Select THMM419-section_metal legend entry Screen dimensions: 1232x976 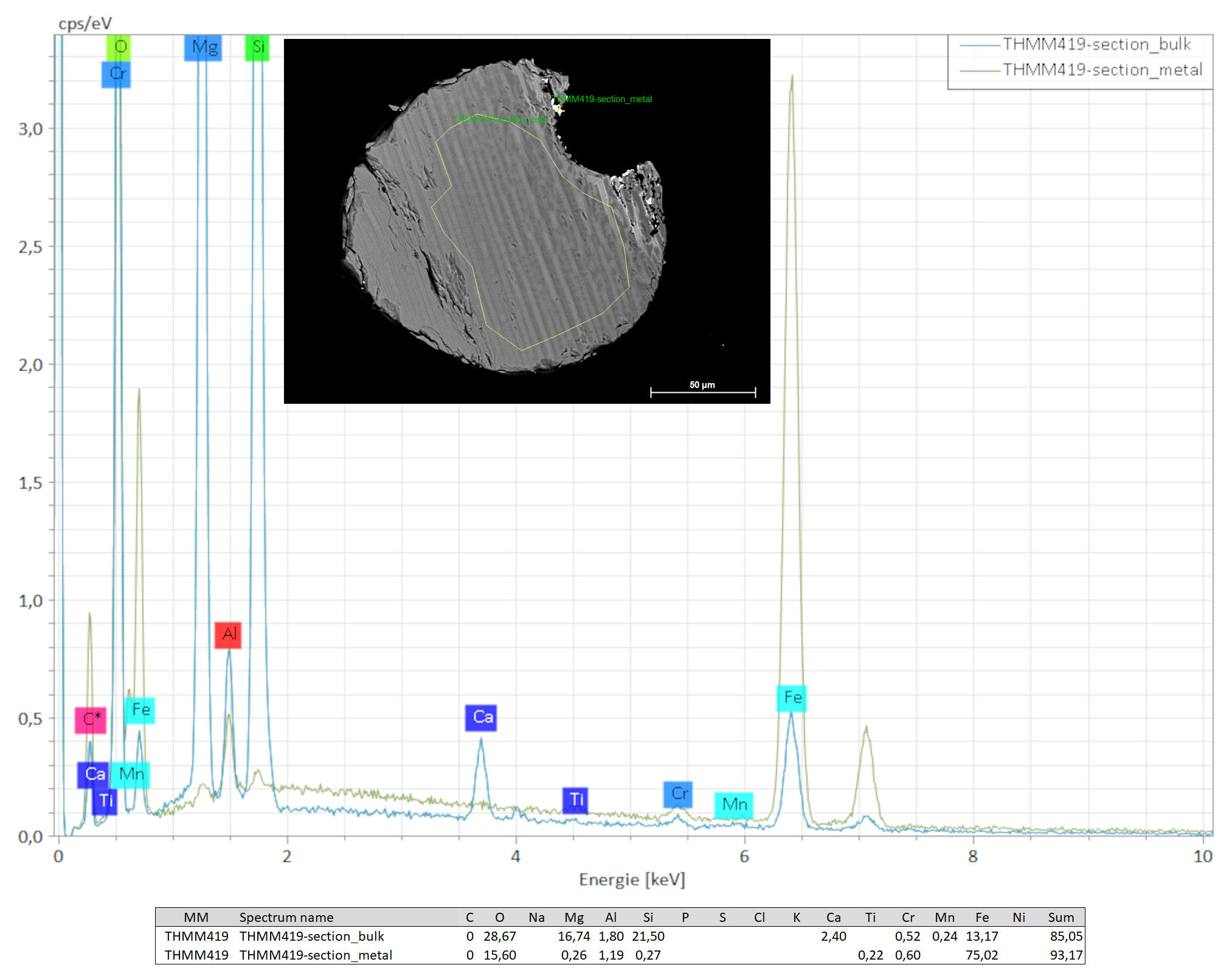tap(1102, 70)
